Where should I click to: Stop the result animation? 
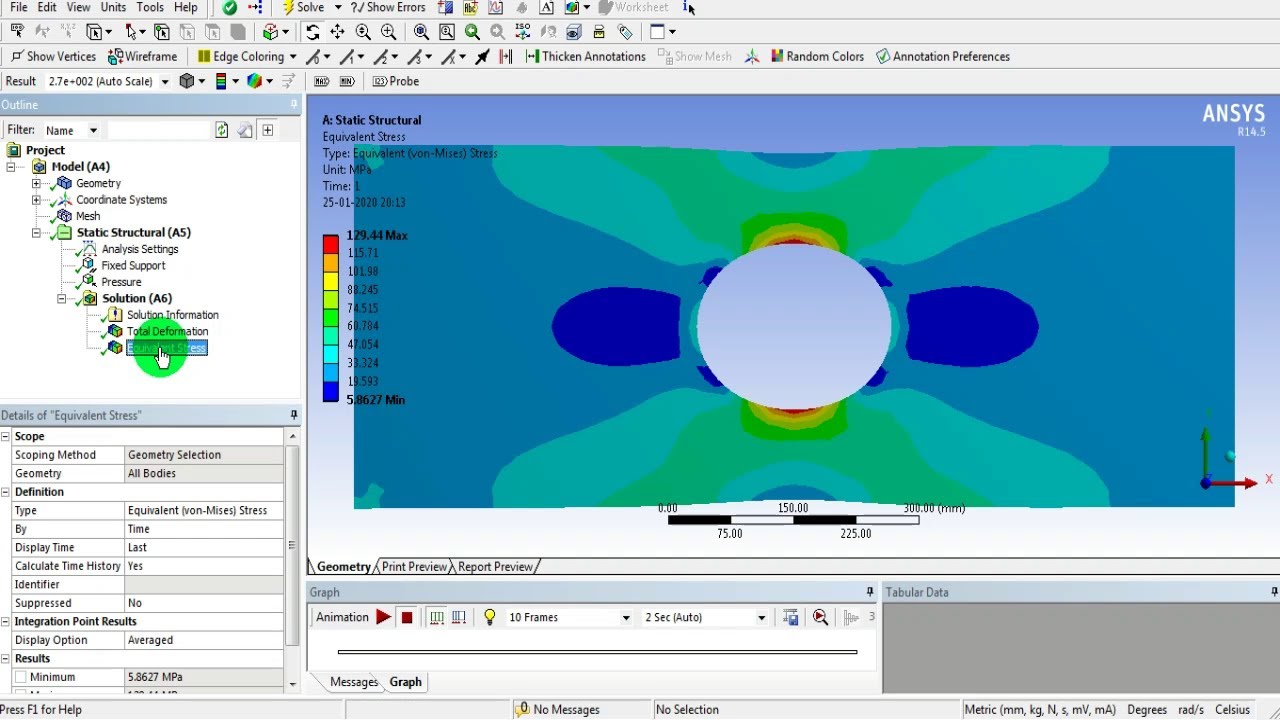point(407,618)
